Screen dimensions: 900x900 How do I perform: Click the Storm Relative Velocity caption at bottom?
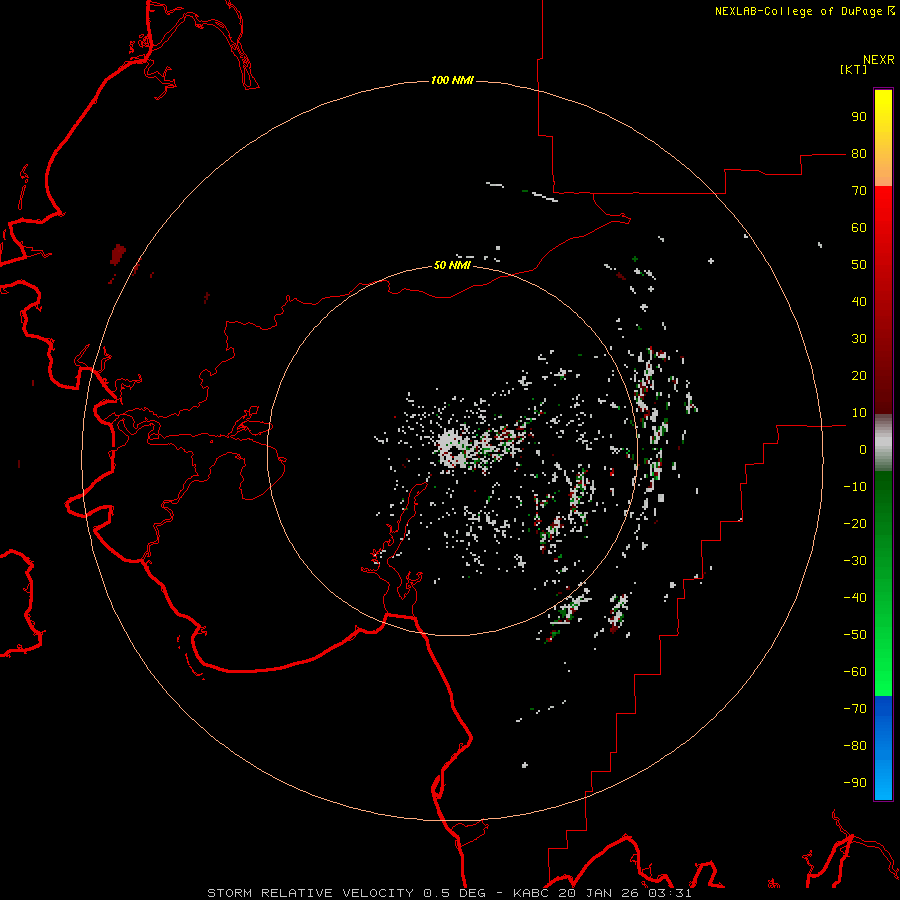[x=449, y=893]
